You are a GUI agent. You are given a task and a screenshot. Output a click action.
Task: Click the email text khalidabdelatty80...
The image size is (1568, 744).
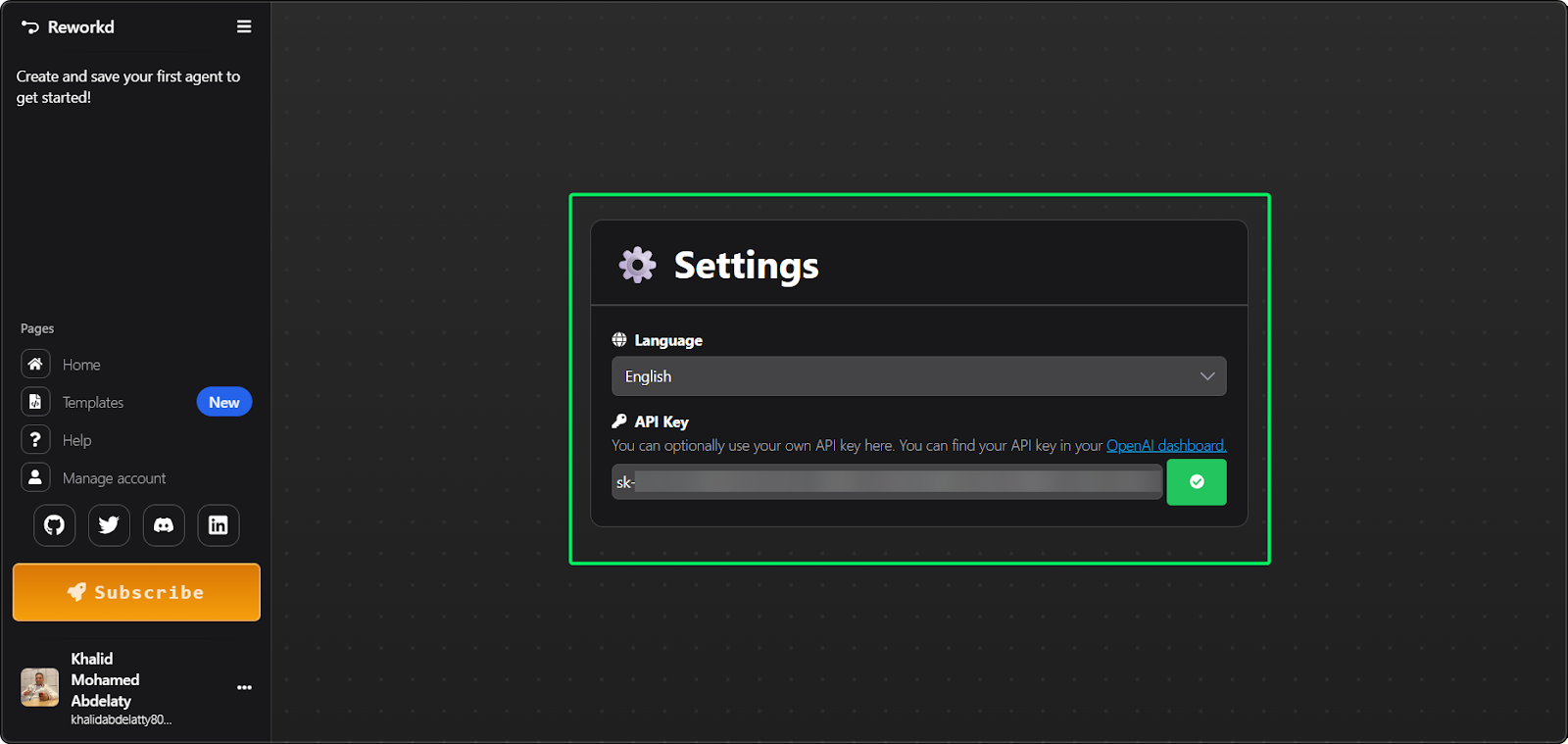point(122,719)
